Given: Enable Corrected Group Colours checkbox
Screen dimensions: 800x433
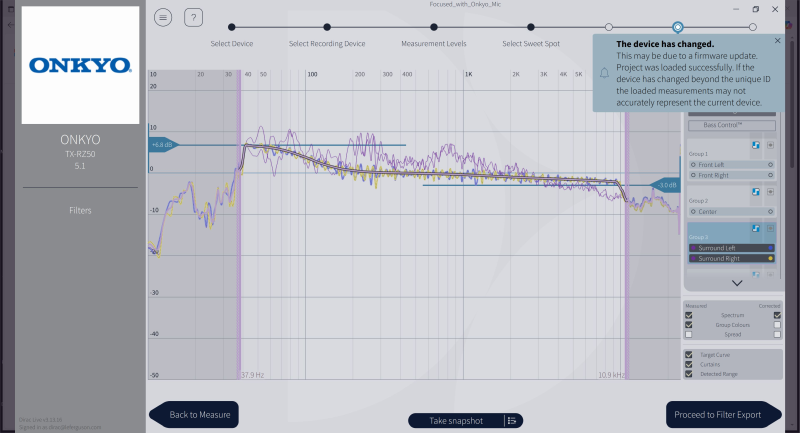Looking at the screenshot, I should click(x=778, y=325).
